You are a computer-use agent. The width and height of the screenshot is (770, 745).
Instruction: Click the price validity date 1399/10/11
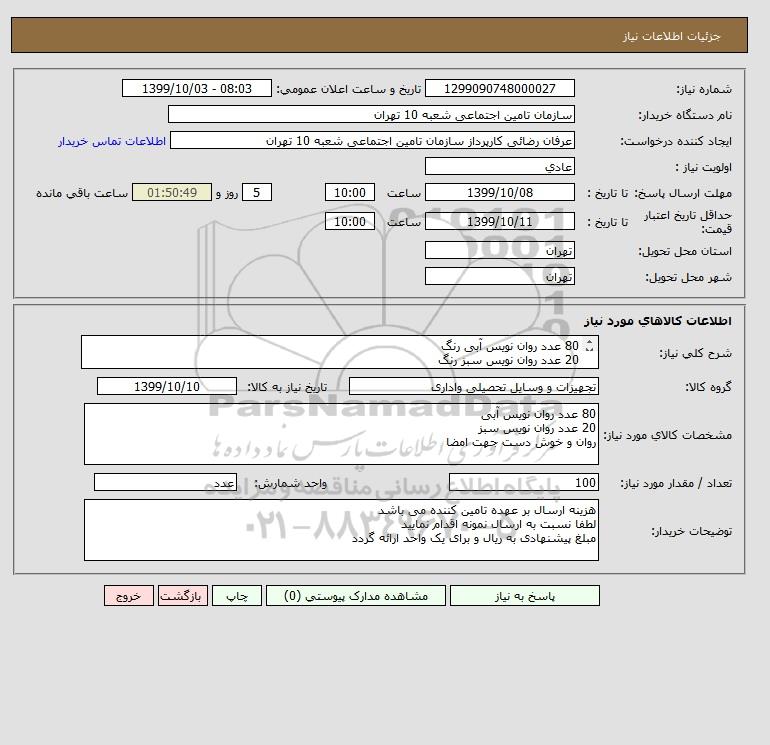[499, 221]
